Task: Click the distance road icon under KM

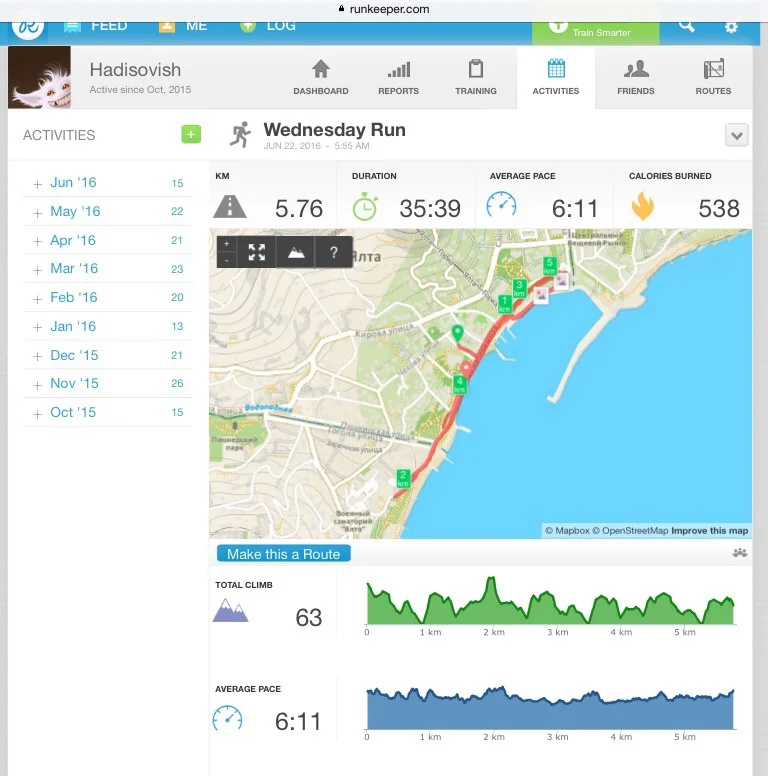Action: pyautogui.click(x=230, y=207)
